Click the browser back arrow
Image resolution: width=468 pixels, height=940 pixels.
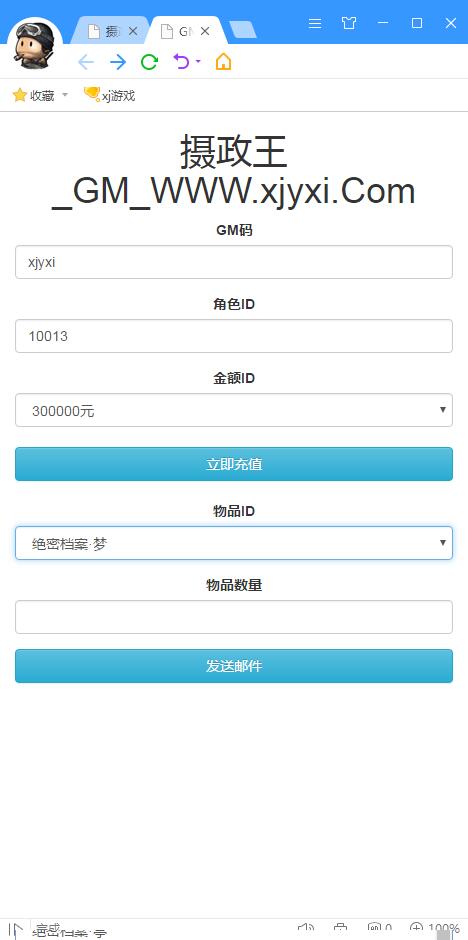click(x=86, y=62)
